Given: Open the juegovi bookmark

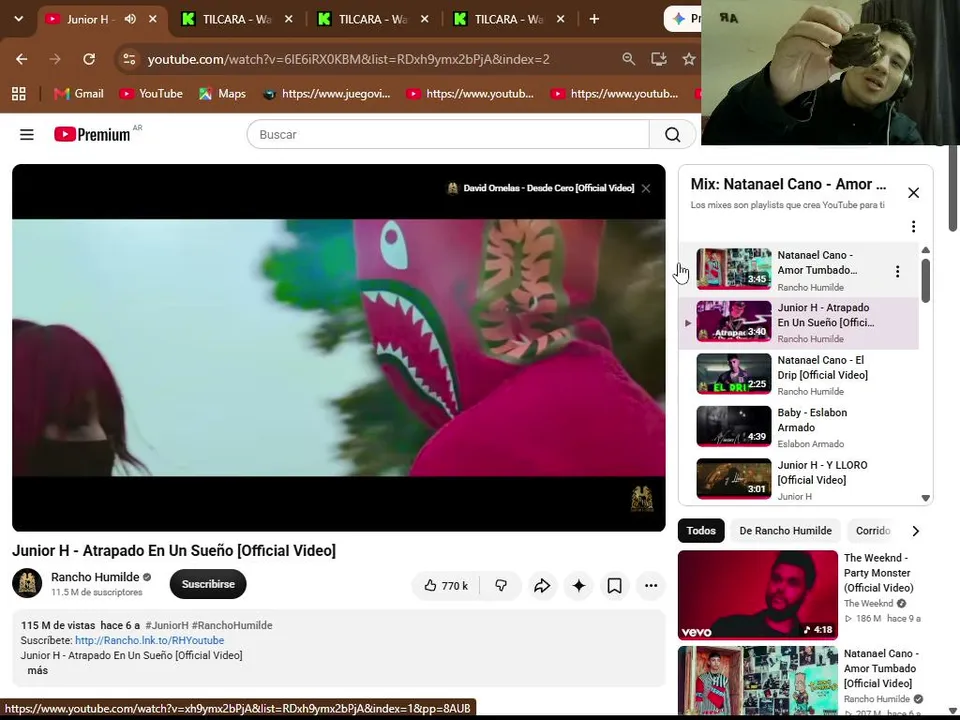Looking at the screenshot, I should pos(326,94).
